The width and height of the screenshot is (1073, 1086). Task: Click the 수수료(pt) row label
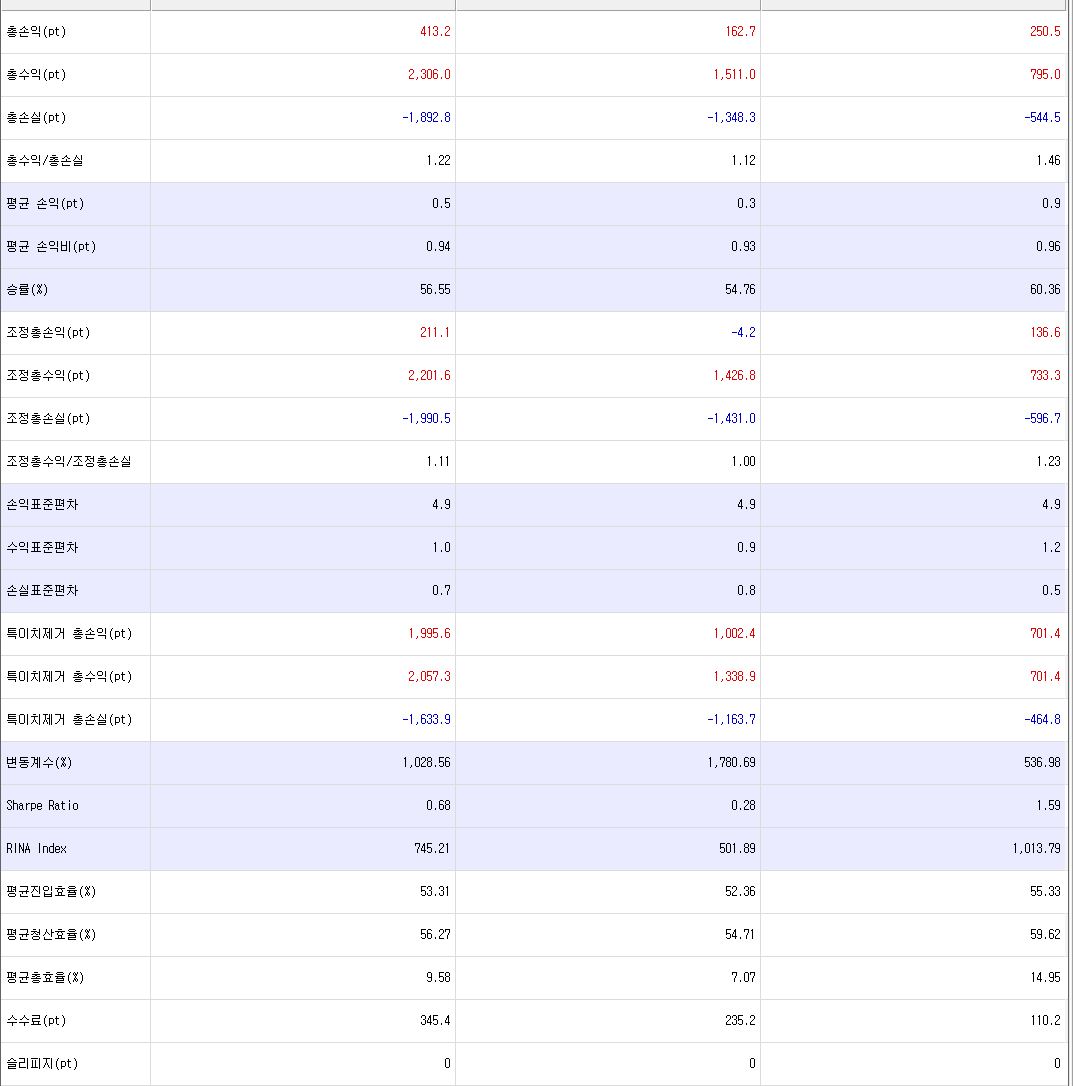[36, 1021]
